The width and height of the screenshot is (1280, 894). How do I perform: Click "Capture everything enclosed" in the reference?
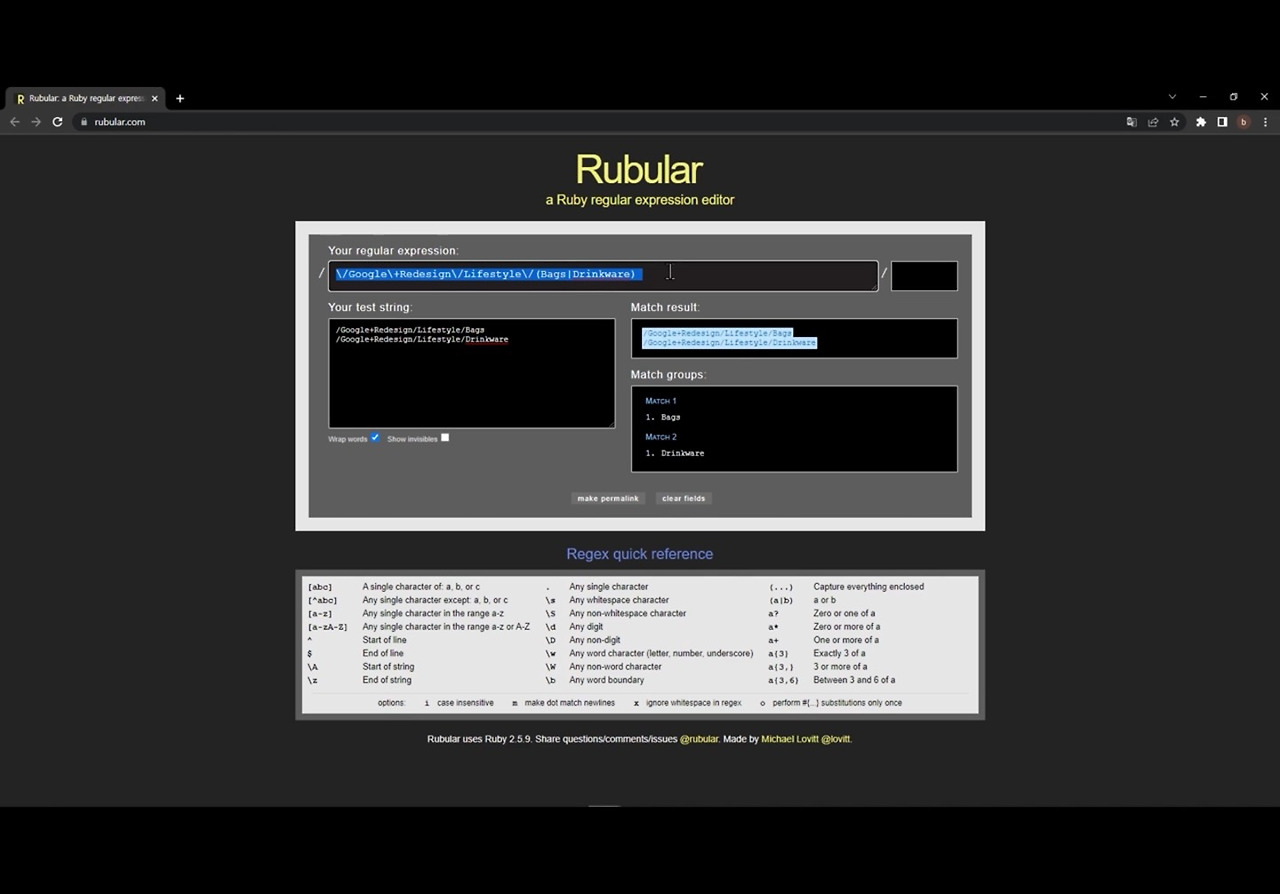(x=869, y=587)
